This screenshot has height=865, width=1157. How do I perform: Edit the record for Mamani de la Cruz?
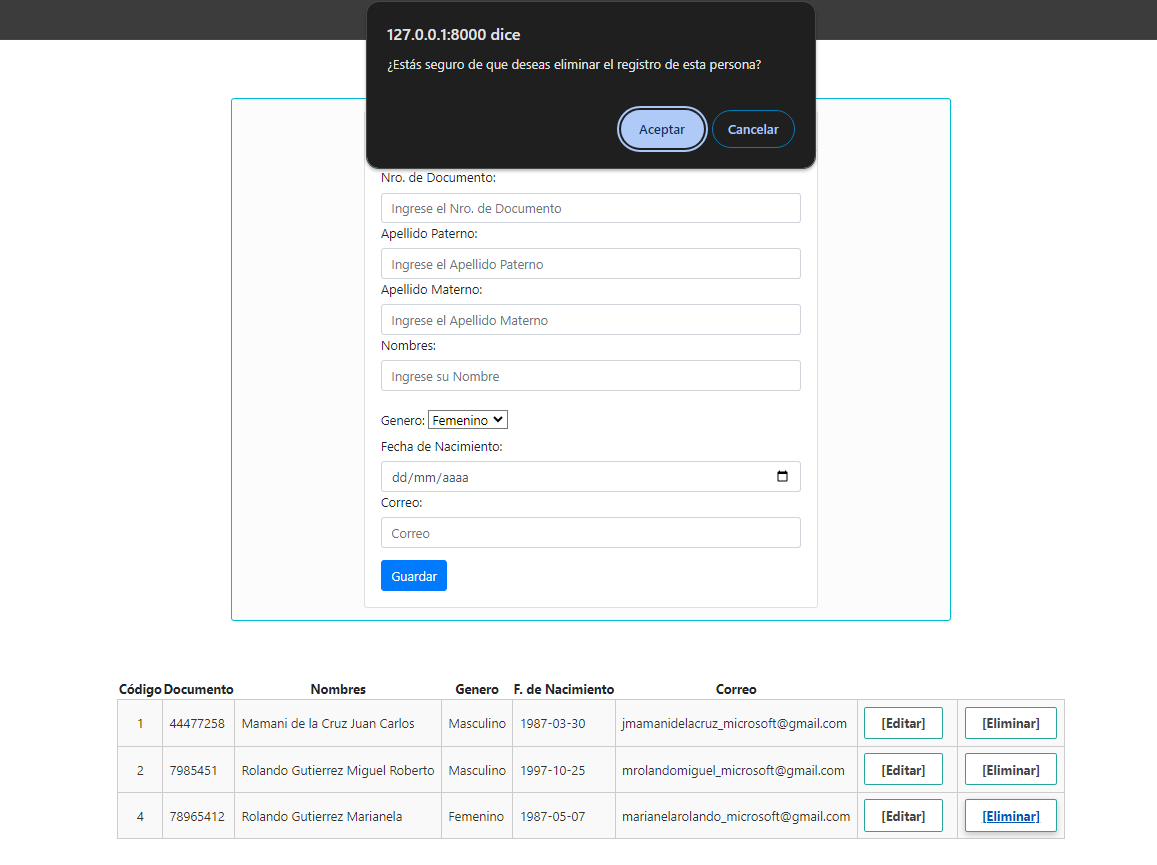click(903, 723)
